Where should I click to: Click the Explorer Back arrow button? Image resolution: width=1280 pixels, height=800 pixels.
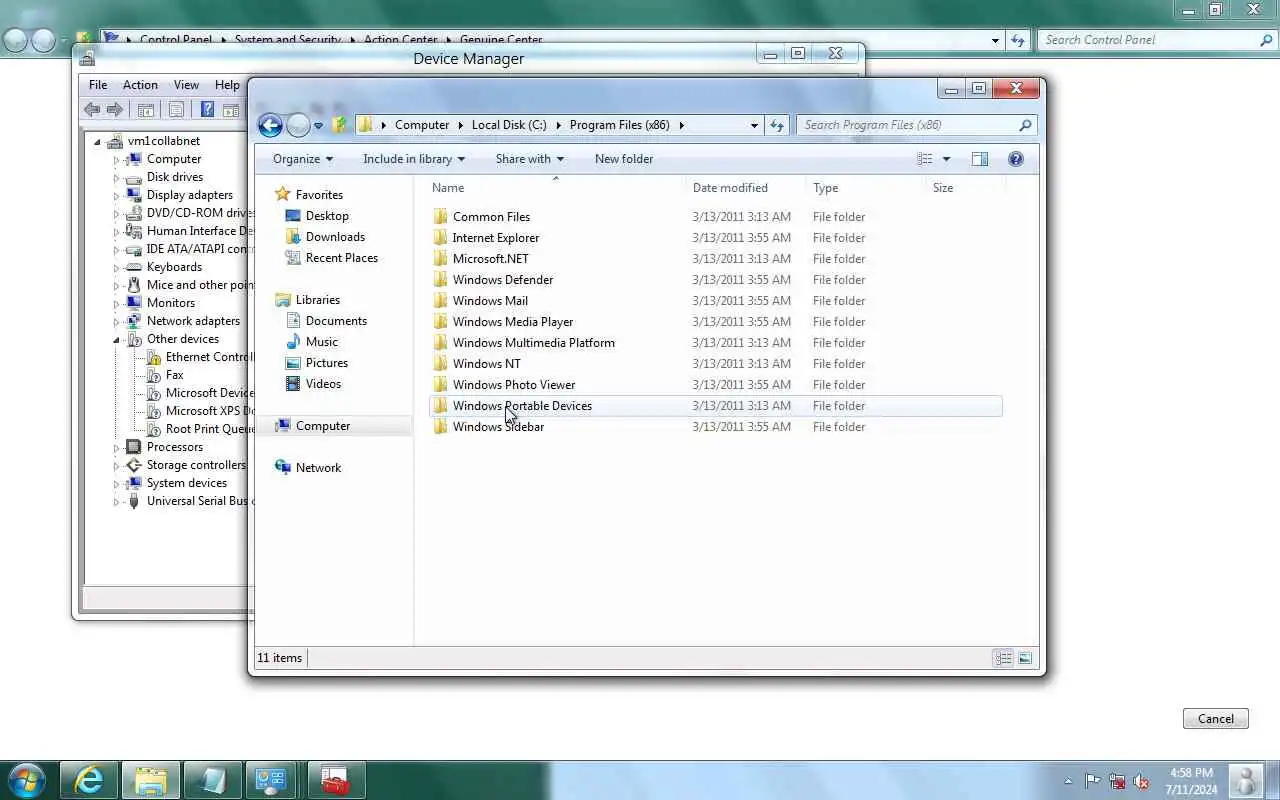(270, 125)
